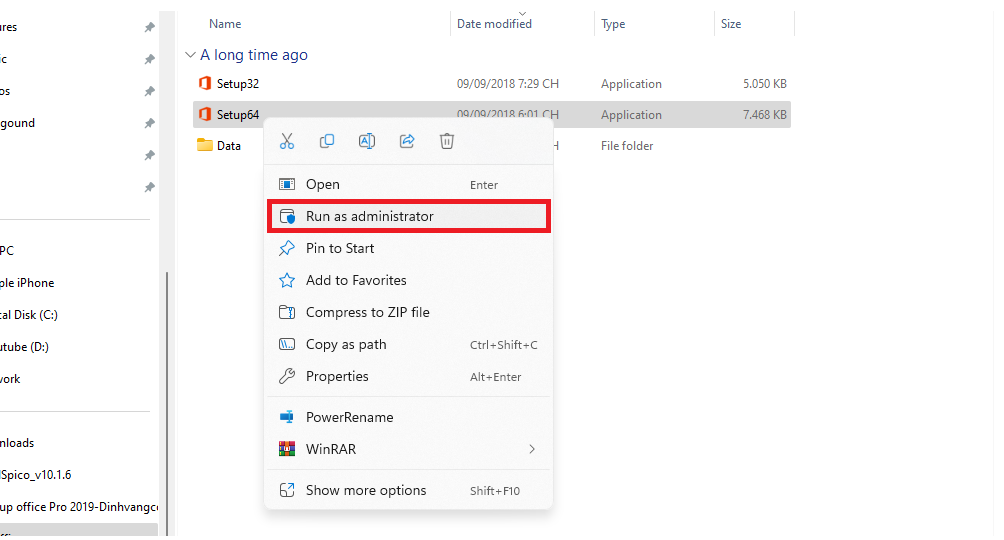Click the Copy icon in context menu

click(x=327, y=142)
